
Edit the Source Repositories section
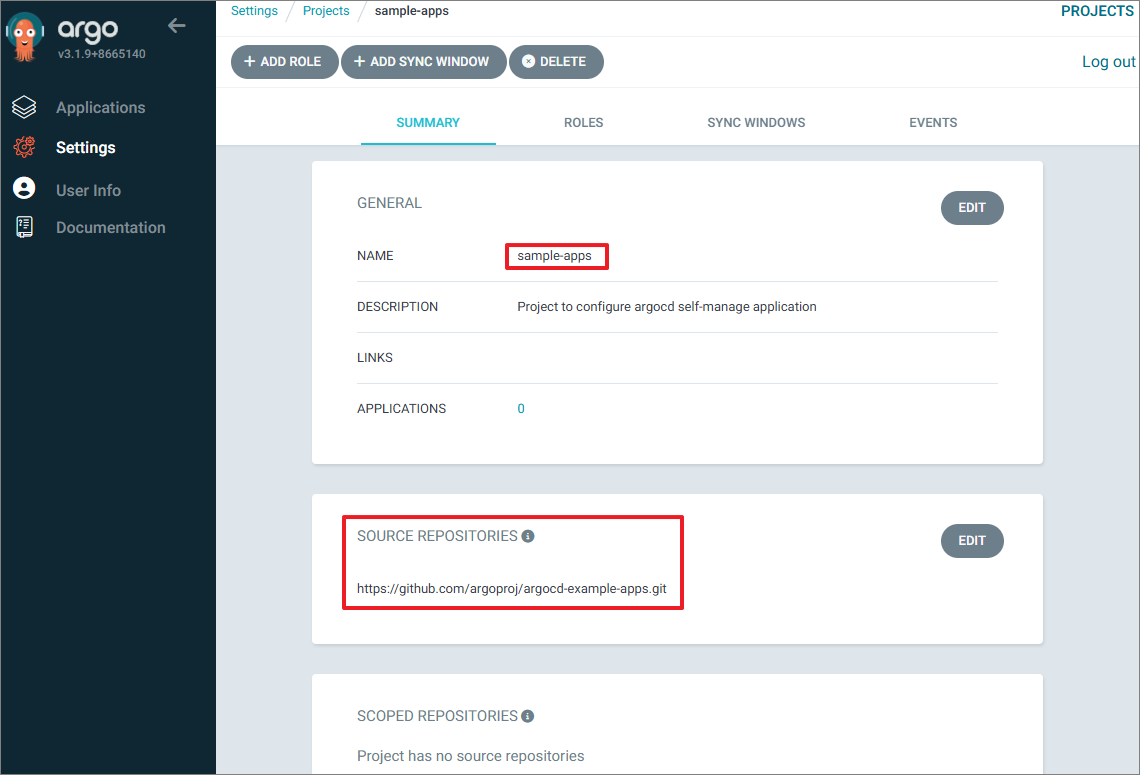click(x=972, y=541)
